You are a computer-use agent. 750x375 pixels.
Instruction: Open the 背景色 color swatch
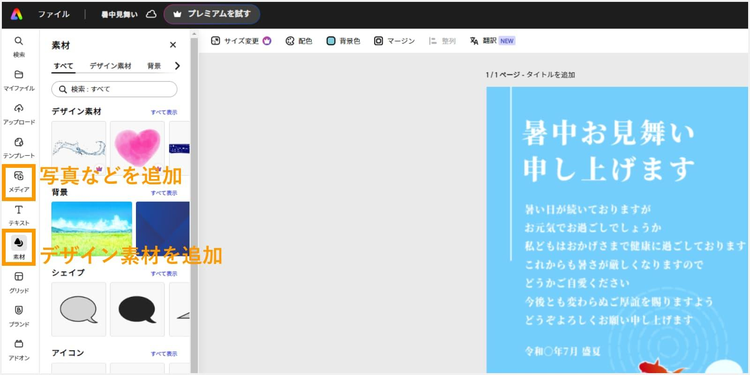coord(343,41)
